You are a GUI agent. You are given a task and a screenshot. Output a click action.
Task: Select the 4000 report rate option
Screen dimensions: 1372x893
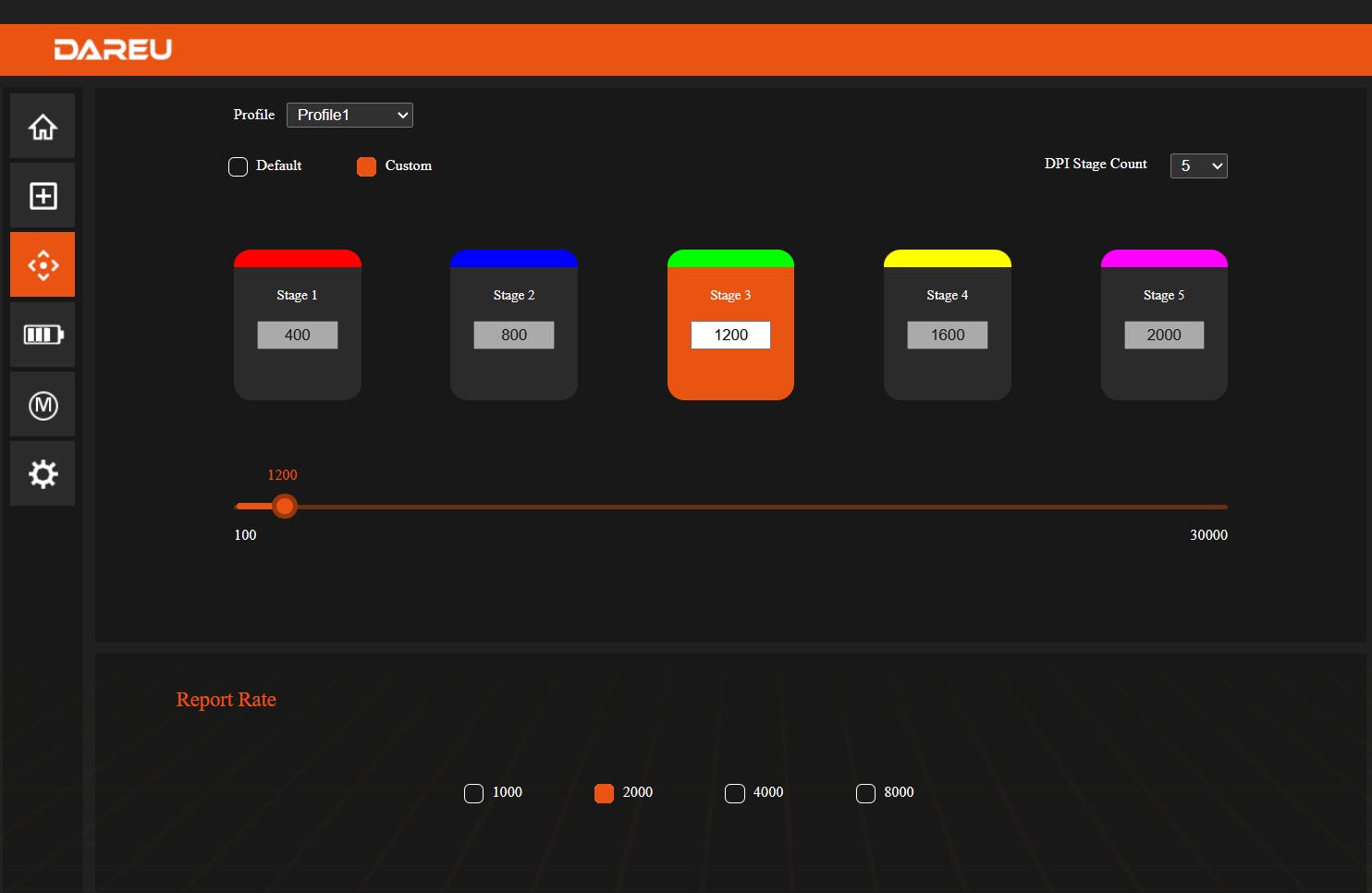click(x=734, y=793)
